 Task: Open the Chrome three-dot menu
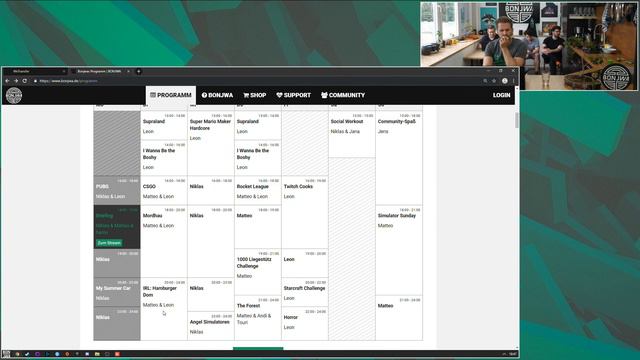[x=513, y=81]
